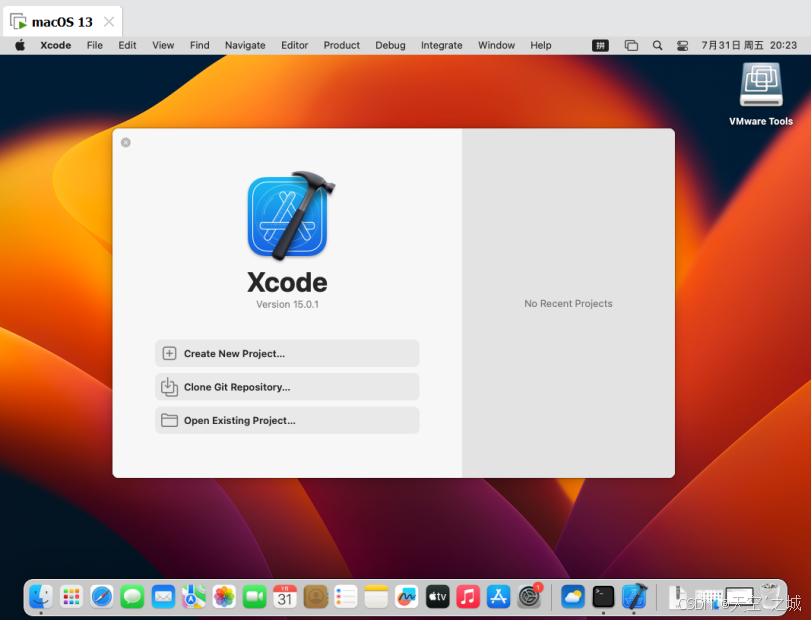
Task: Open Finder from the Dock
Action: [x=41, y=597]
